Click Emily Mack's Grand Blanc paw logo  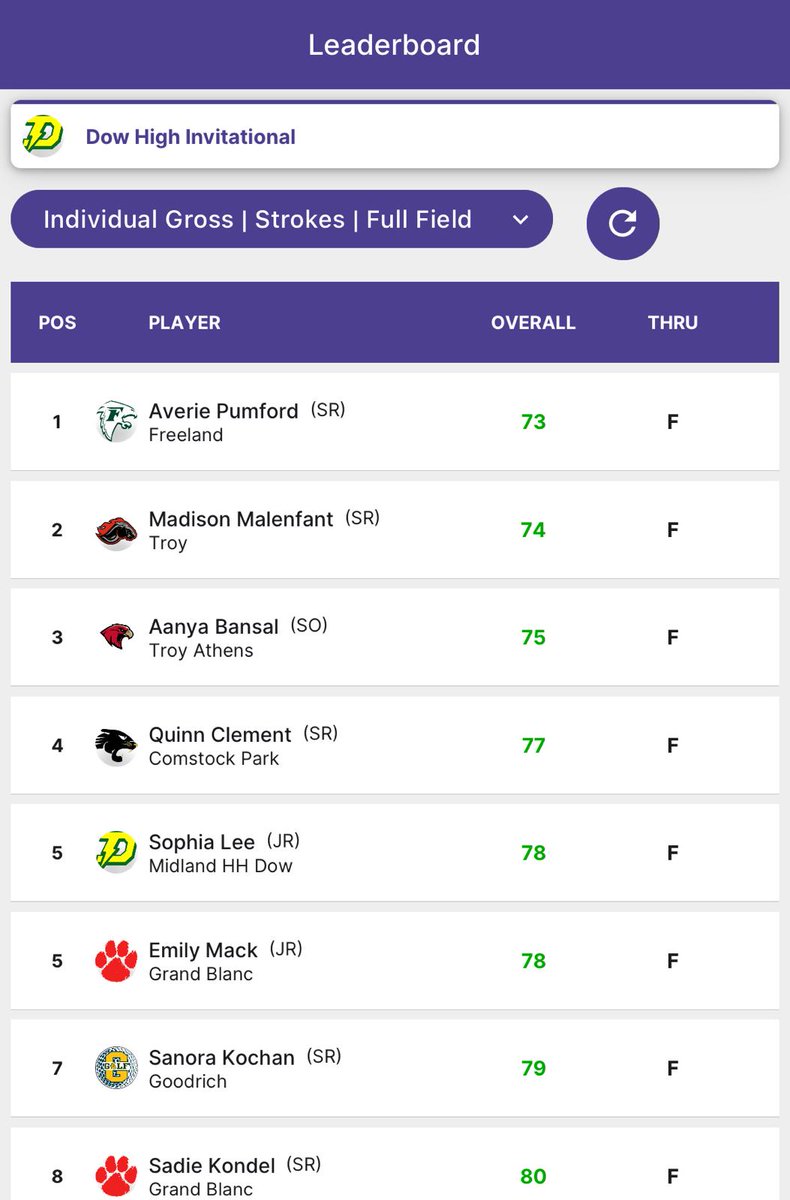[116, 960]
